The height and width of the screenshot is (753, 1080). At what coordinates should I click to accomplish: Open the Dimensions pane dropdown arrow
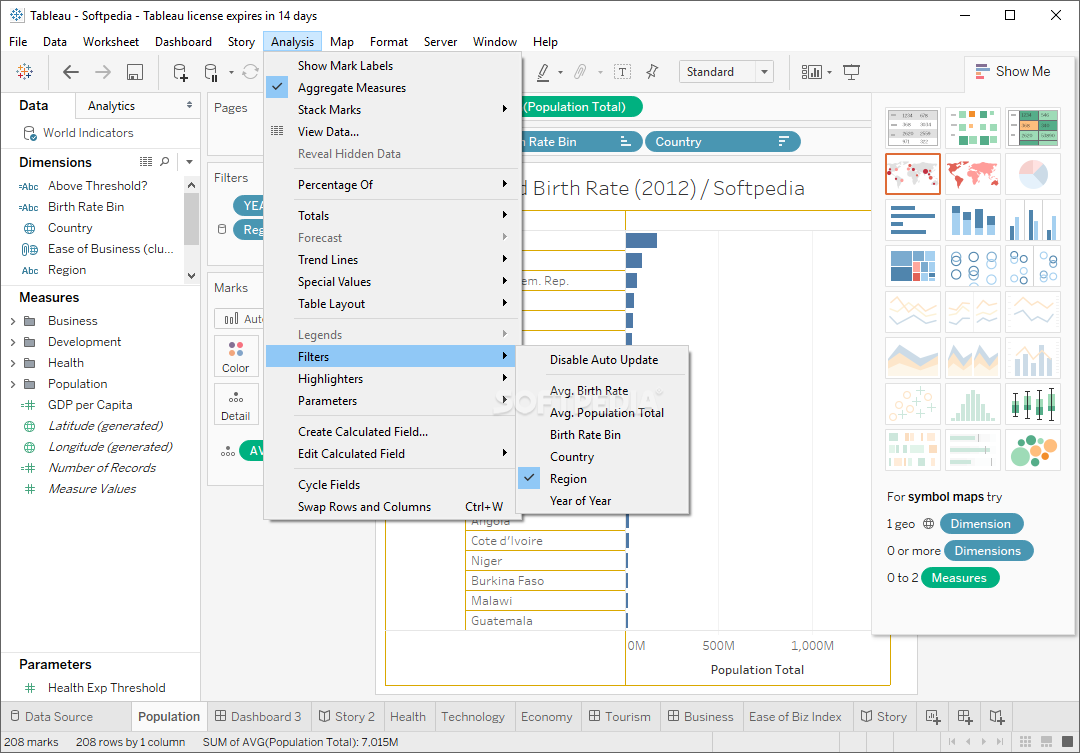click(x=189, y=162)
